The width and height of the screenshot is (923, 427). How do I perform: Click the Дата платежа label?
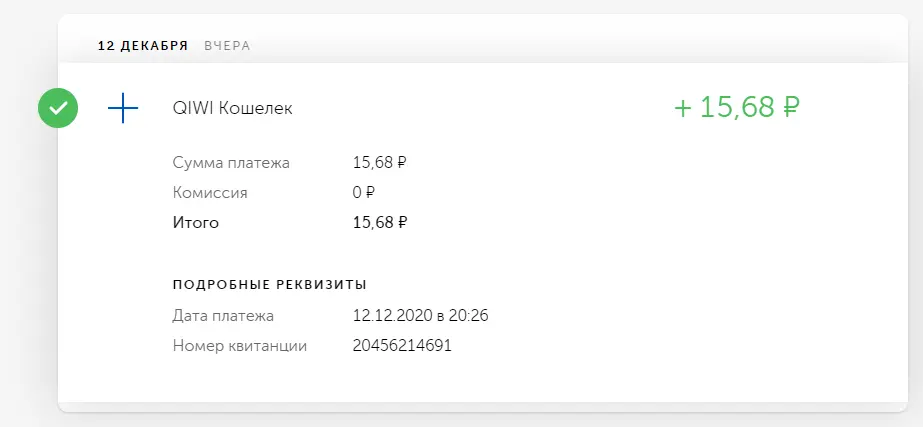(223, 316)
